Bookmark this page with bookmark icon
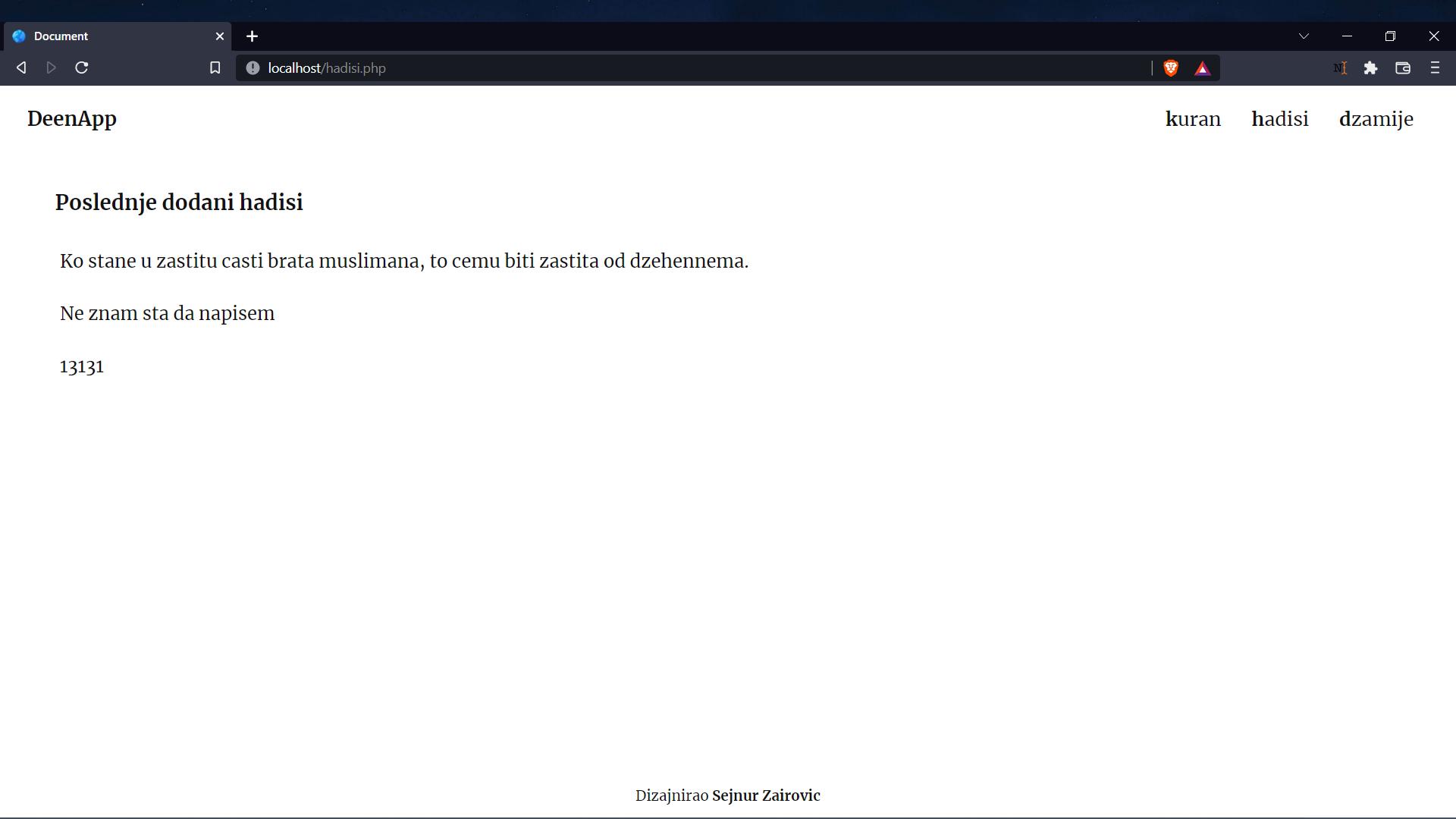The image size is (1456, 819). pyautogui.click(x=215, y=68)
